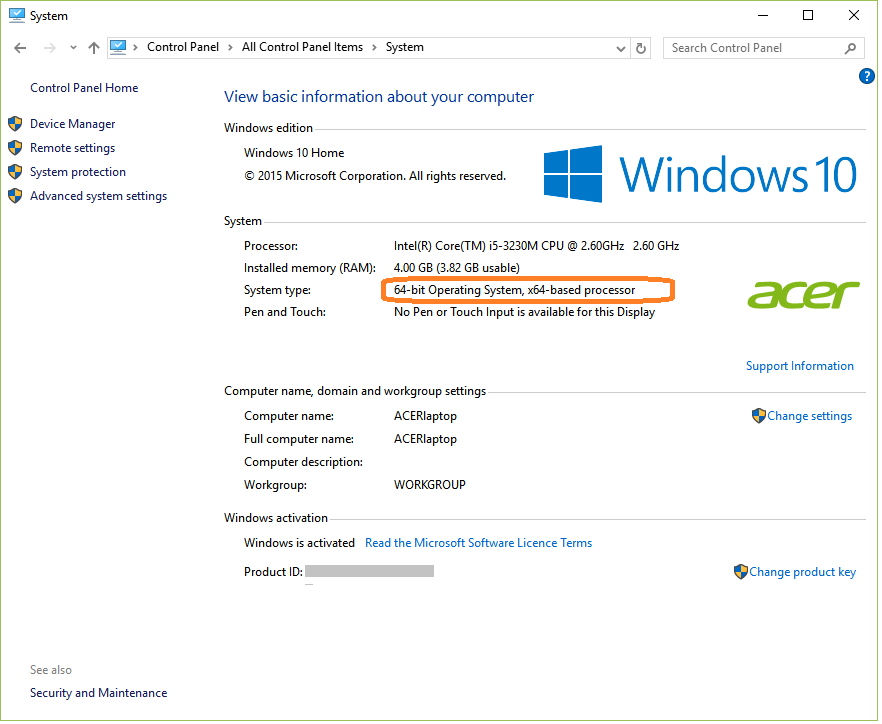Click the Acer logo
Viewport: 882px width, 724px height.
click(803, 294)
